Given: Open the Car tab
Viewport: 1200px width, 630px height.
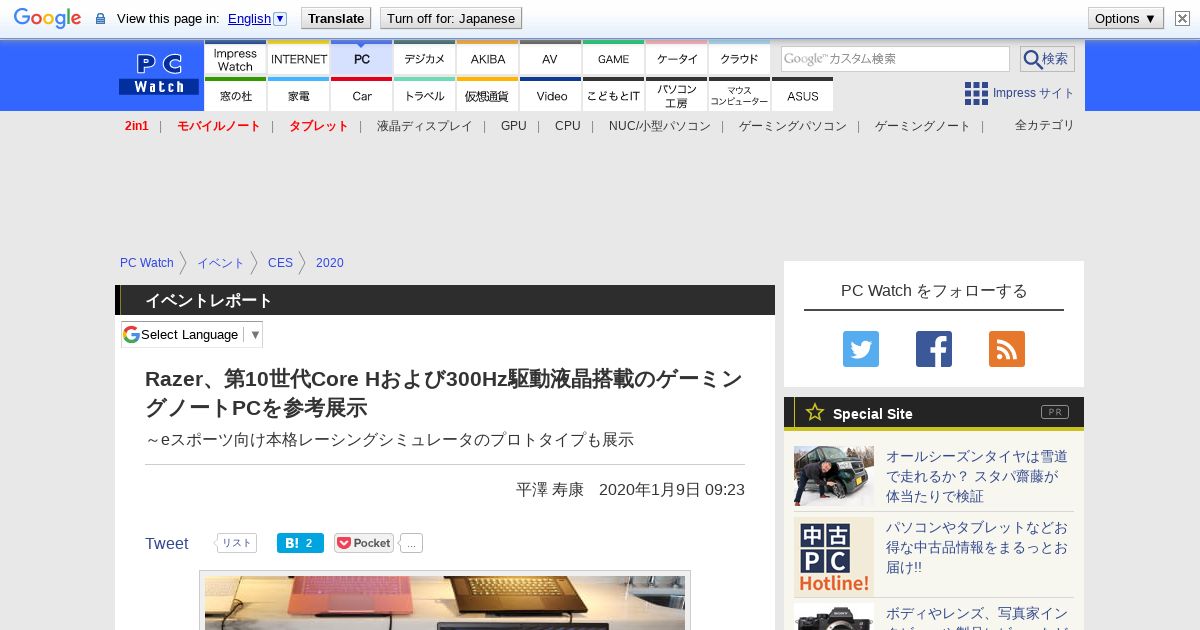Looking at the screenshot, I should [x=362, y=95].
